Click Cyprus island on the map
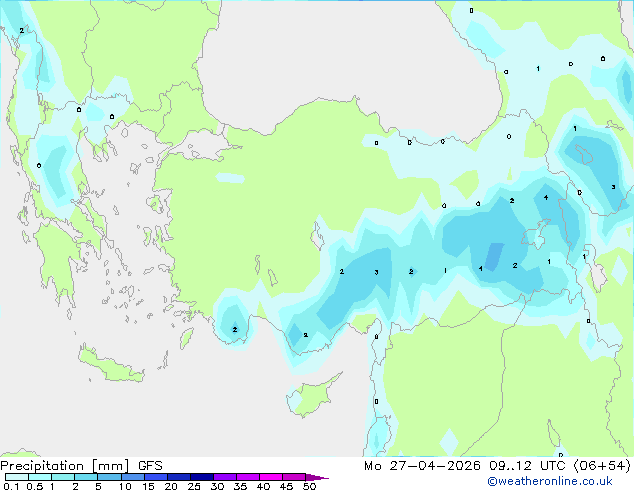Screen dimensions: 634x490 (311, 396)
